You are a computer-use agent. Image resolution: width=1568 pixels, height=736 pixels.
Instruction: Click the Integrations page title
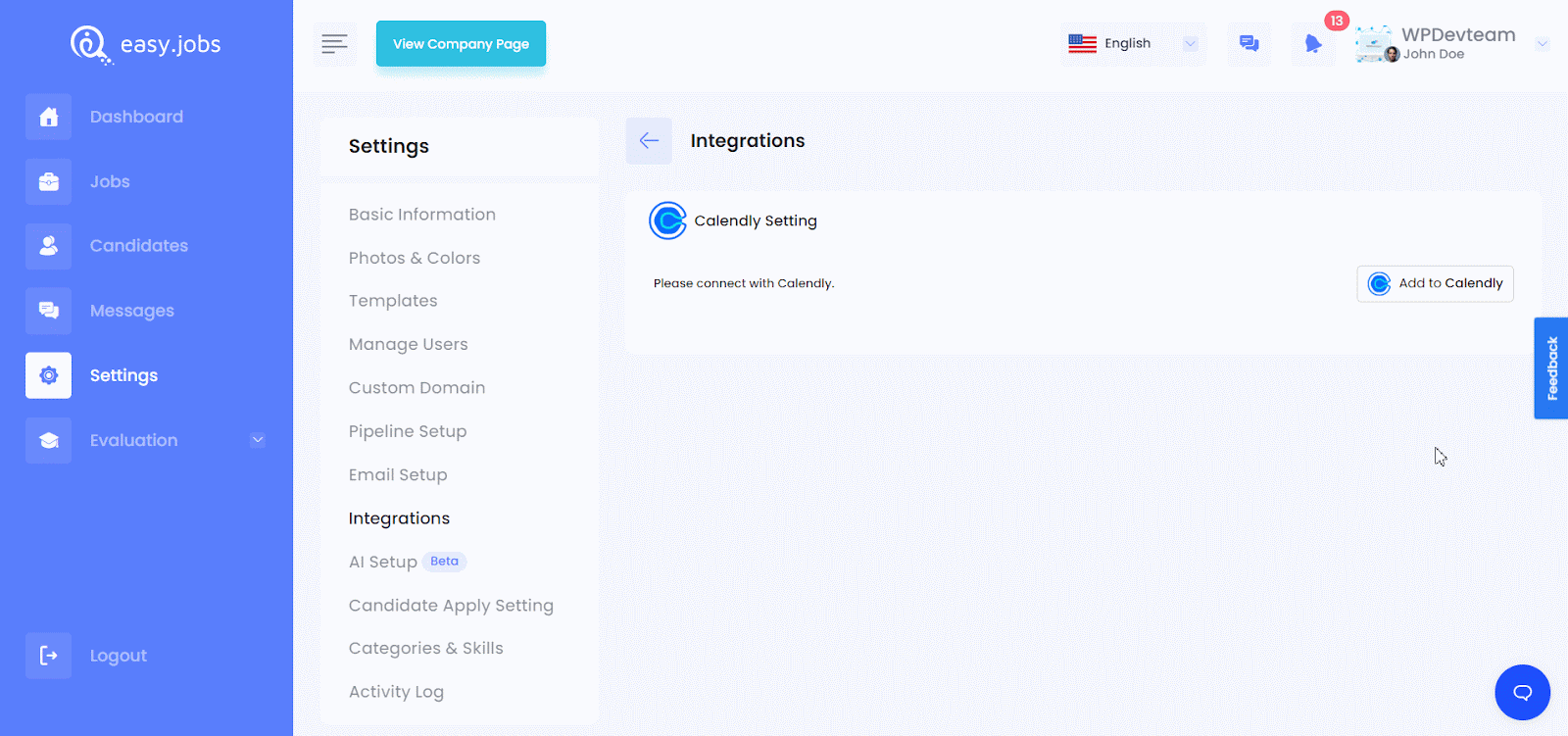748,141
